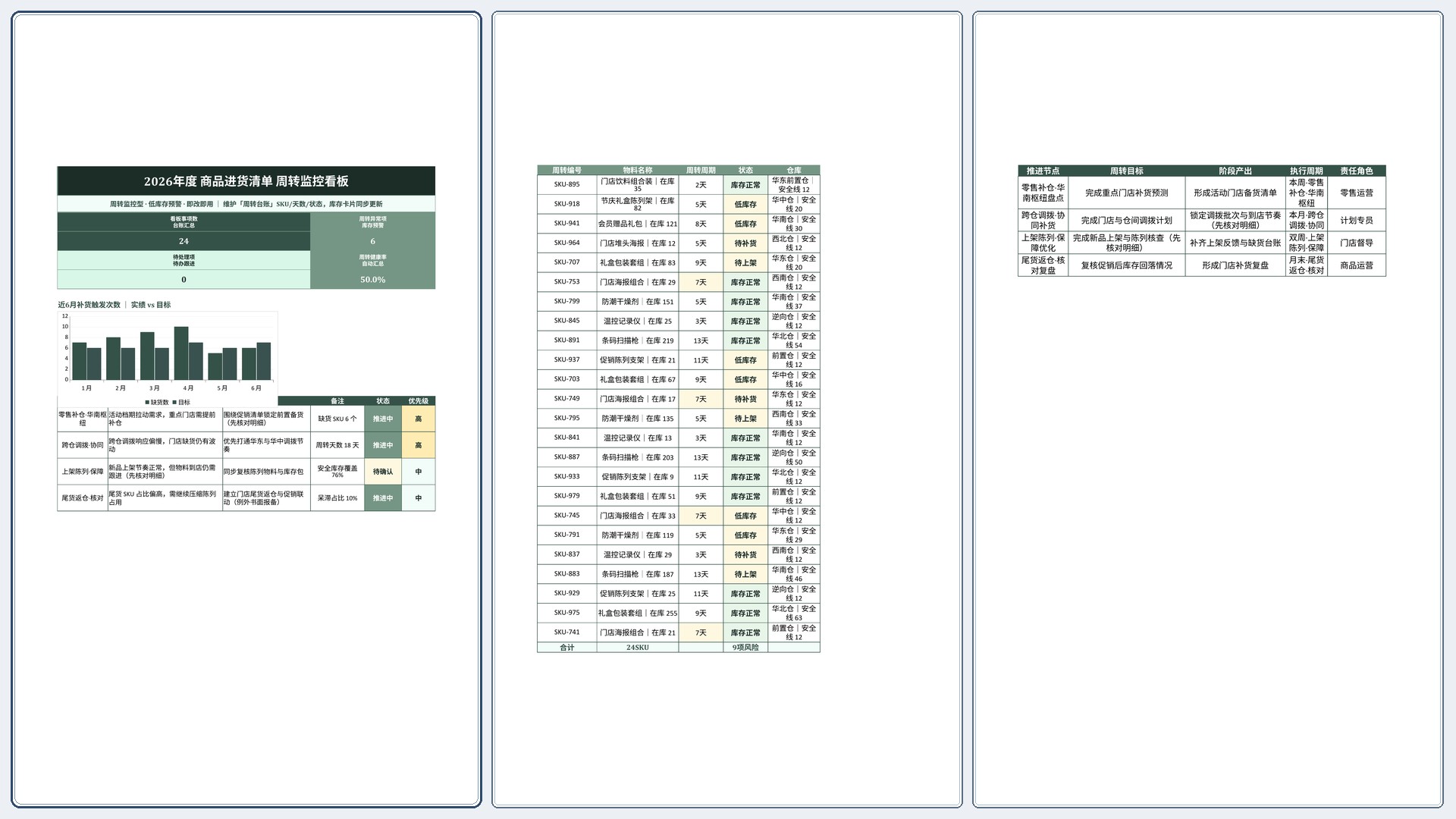
Task: Click the 待上架 status in SKU-707 row
Action: tap(745, 263)
